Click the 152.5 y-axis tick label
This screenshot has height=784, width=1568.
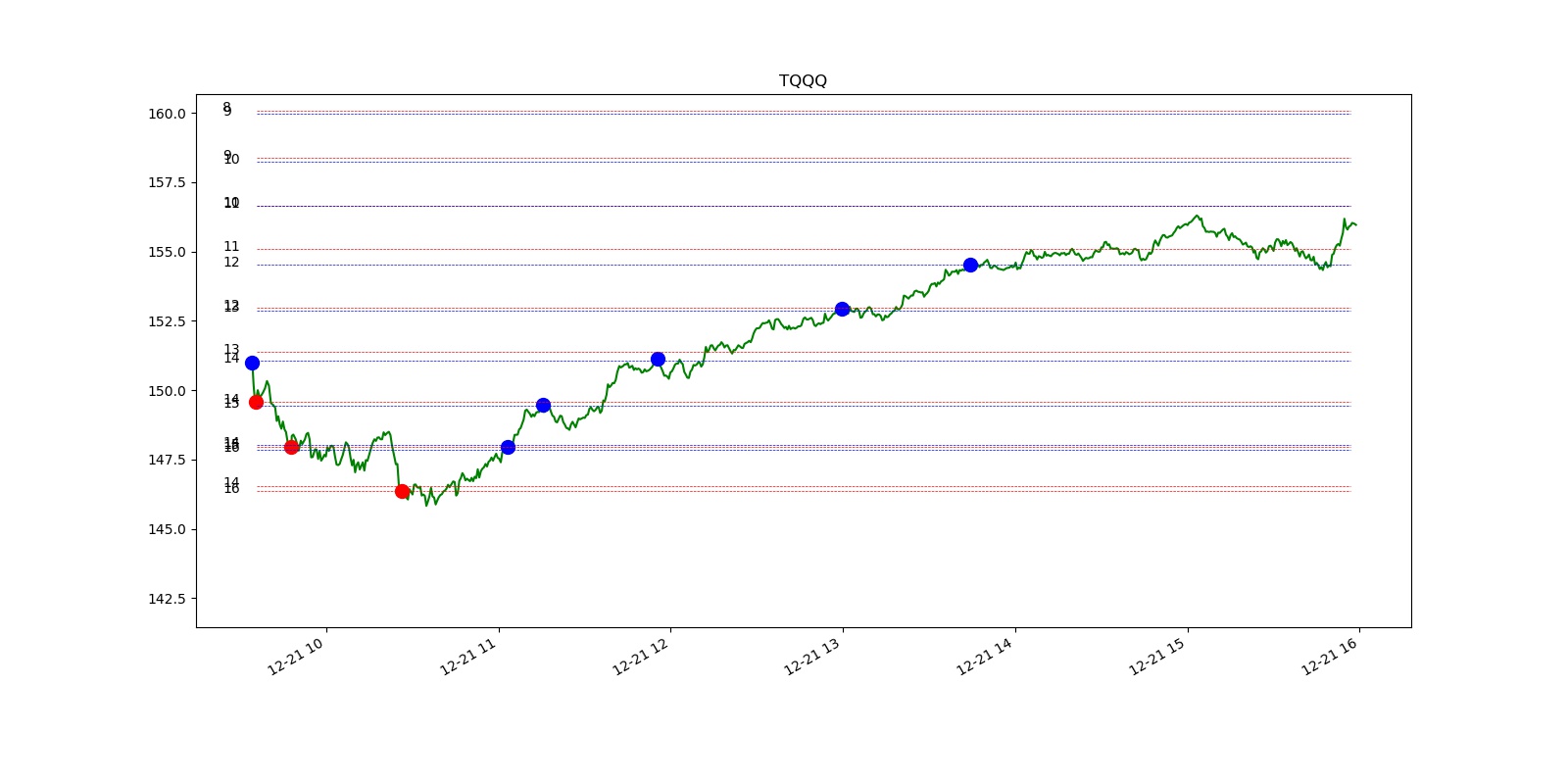coord(167,321)
